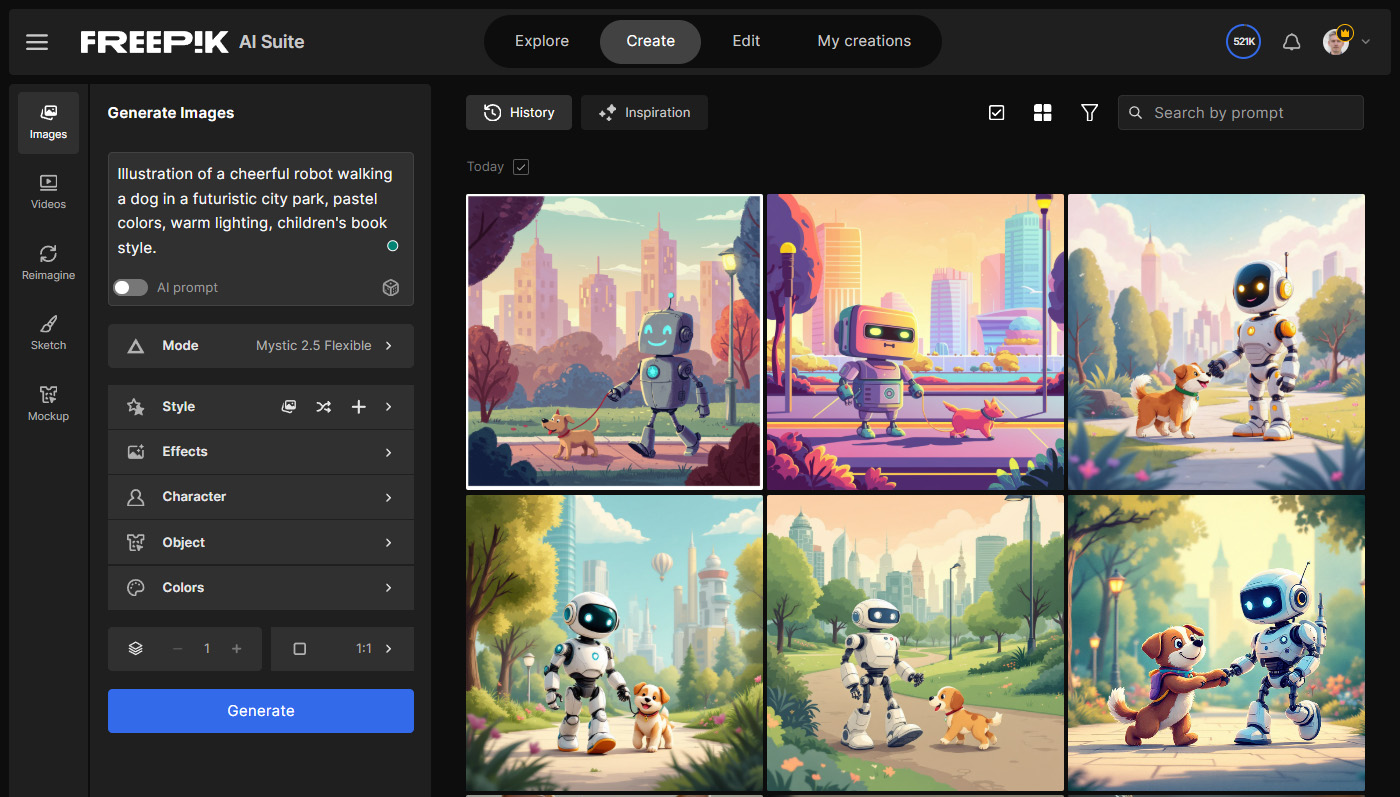Shuffle the style randomly
Screen dimensions: 1400x797
(323, 407)
